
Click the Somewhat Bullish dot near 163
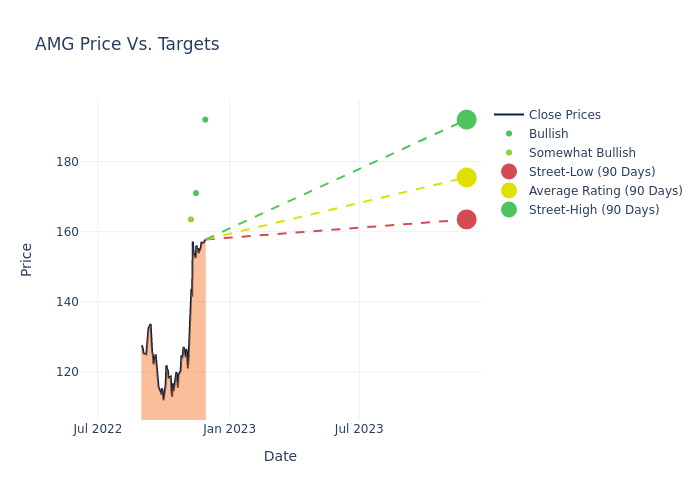(191, 220)
